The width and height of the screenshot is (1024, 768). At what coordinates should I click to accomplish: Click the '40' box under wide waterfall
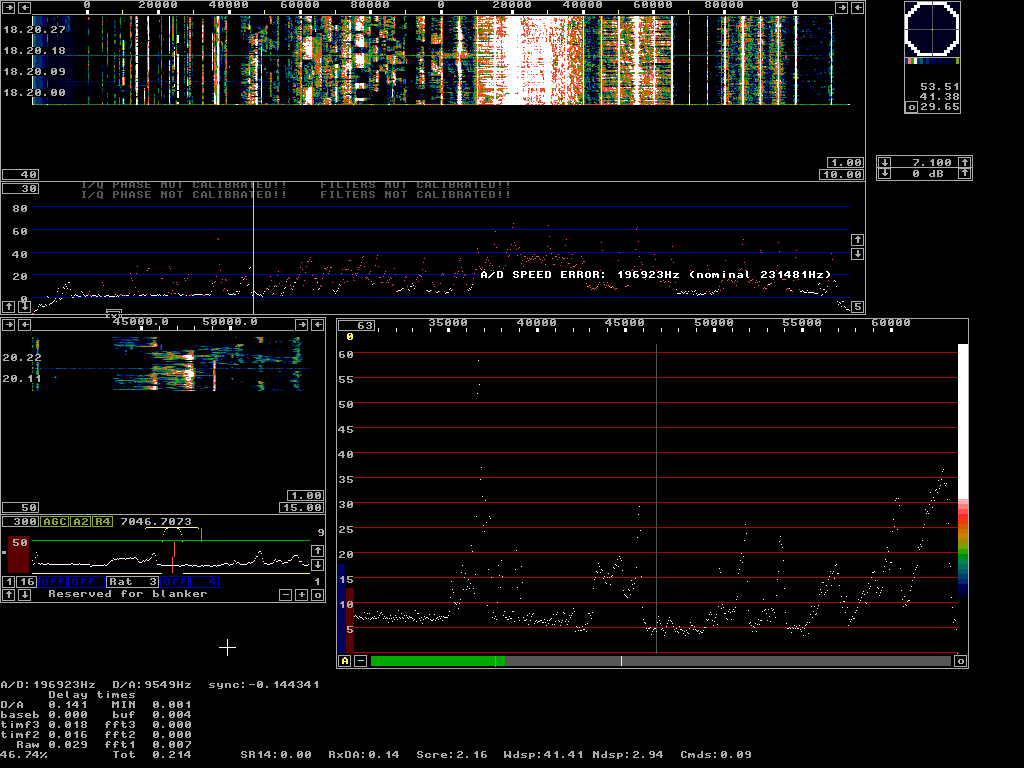[21, 175]
